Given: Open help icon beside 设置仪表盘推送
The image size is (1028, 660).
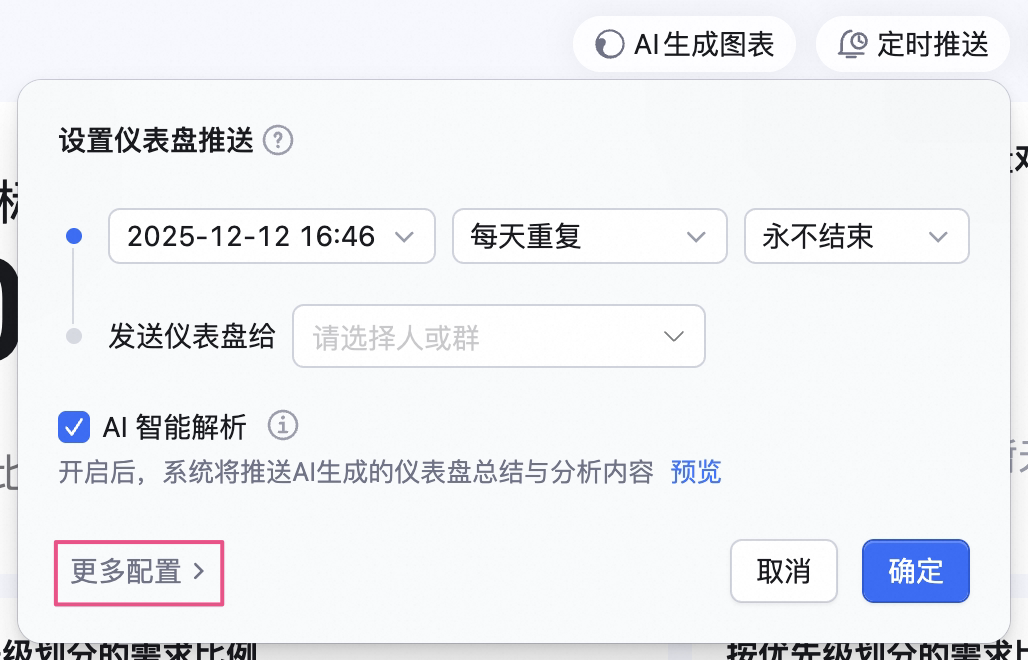Looking at the screenshot, I should pos(278,140).
